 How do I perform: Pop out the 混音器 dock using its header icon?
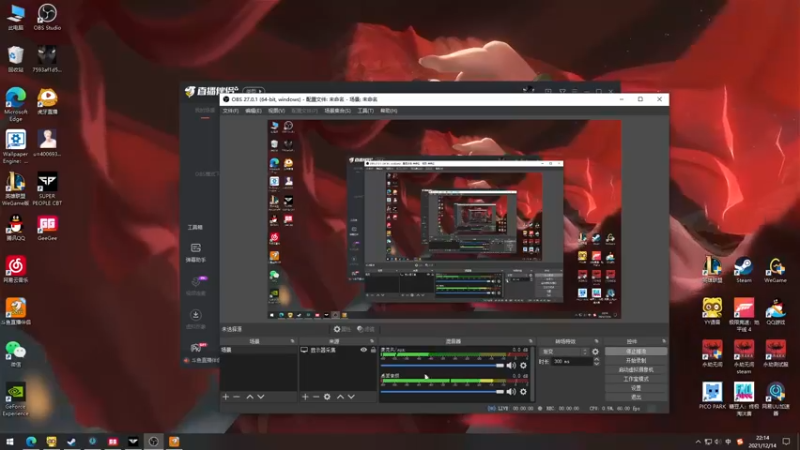(x=531, y=341)
